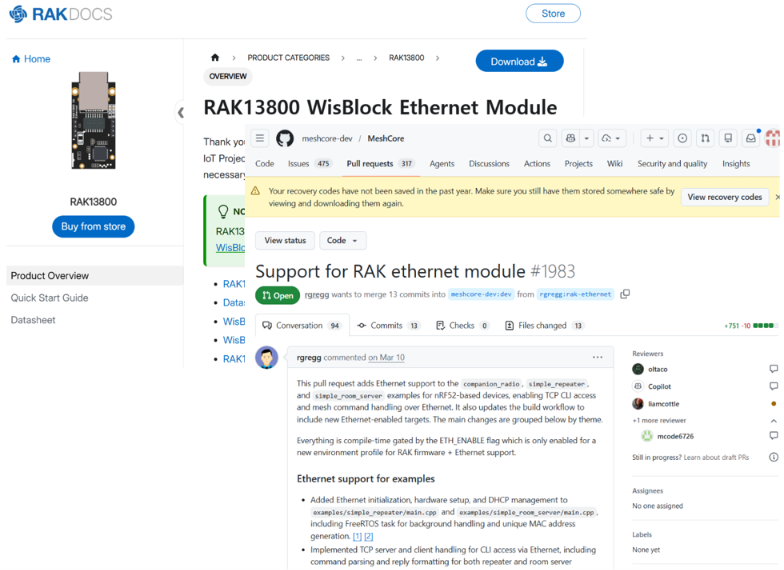Screen dimensions: 784x570
Task: Click View recovery codes button
Action: pos(724,197)
